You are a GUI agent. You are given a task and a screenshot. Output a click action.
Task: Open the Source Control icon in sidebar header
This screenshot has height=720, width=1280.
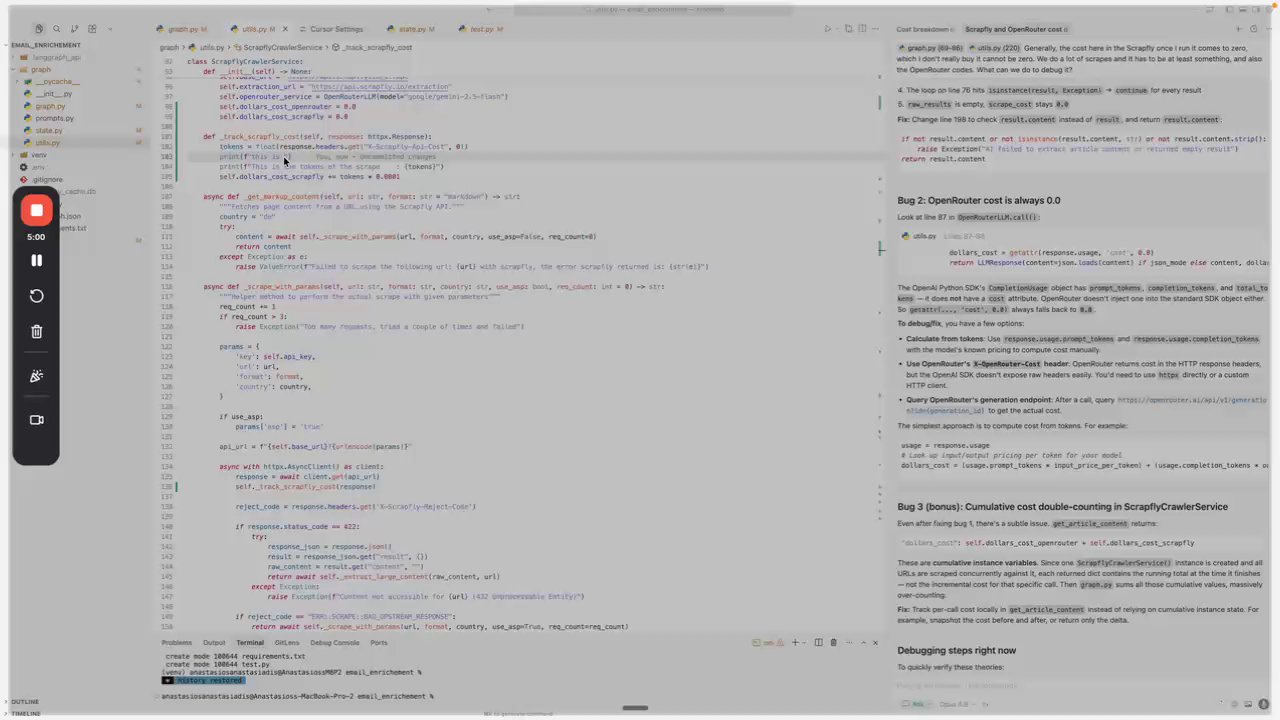click(75, 29)
